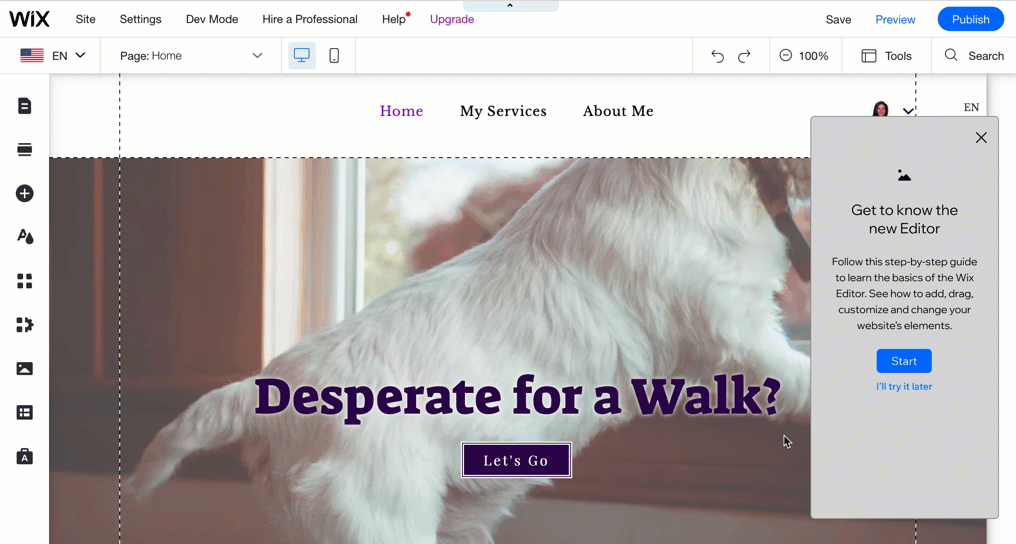Click the Undo arrow

(717, 56)
